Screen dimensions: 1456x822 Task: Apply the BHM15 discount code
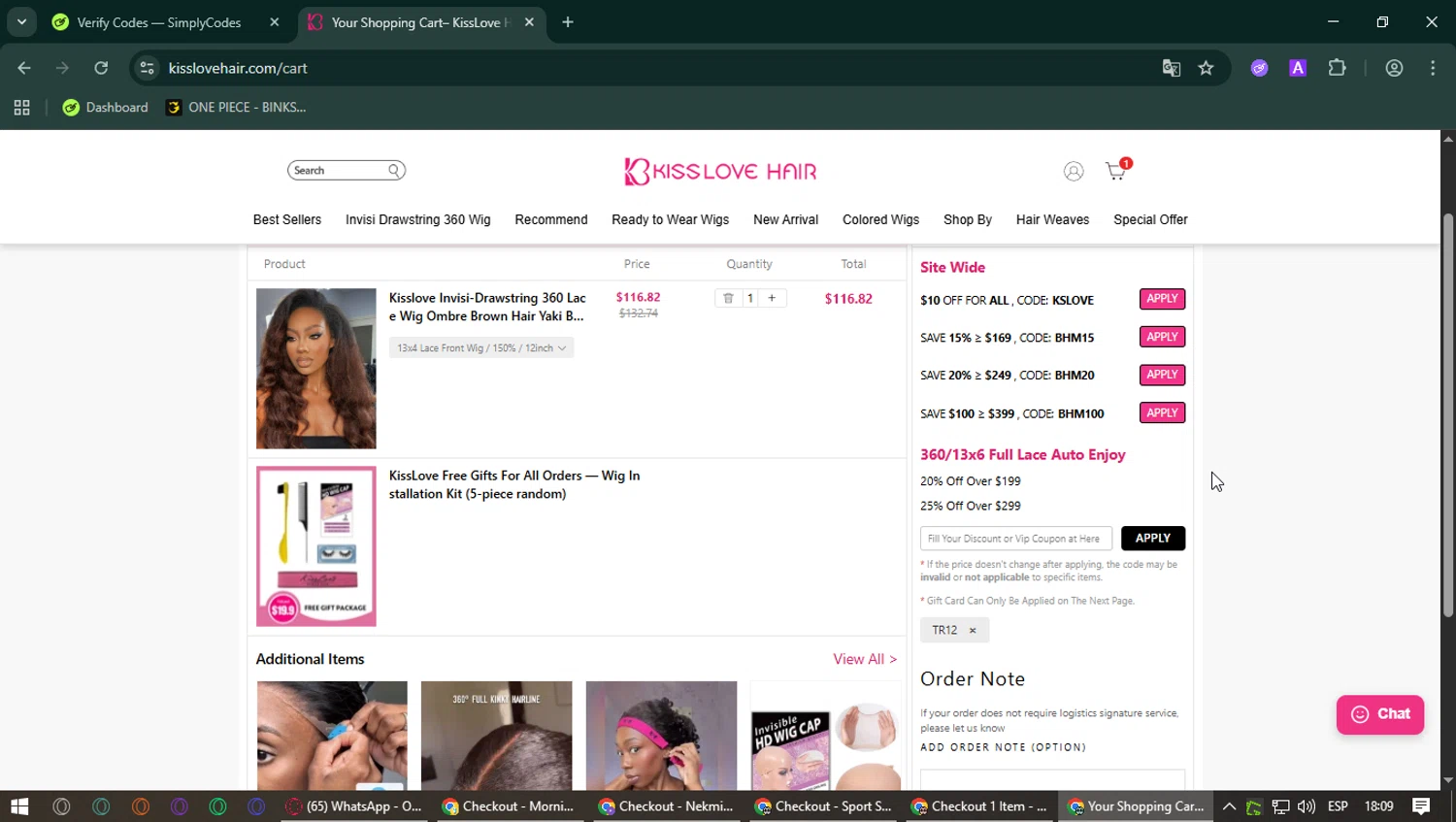1162,337
